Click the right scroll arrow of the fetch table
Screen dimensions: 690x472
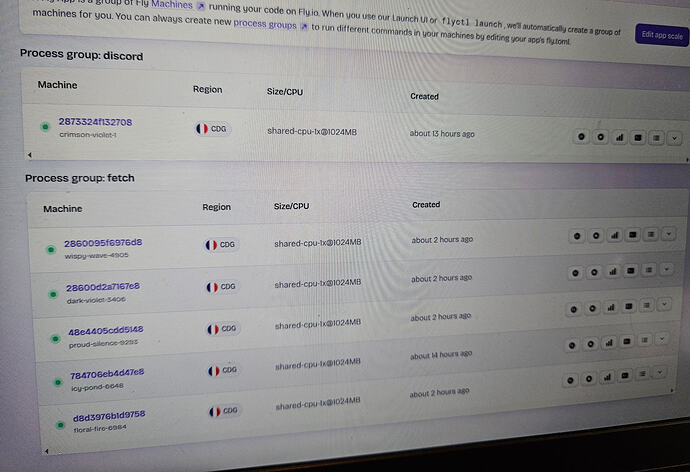672,390
